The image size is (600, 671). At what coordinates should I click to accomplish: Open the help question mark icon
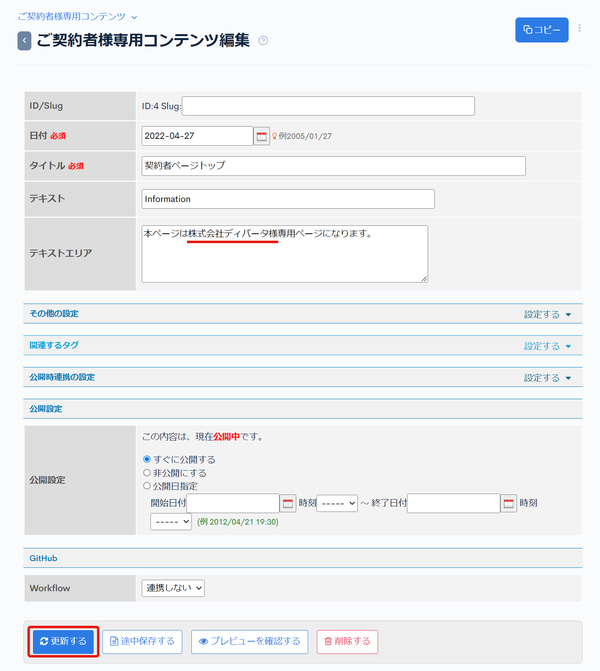(263, 41)
